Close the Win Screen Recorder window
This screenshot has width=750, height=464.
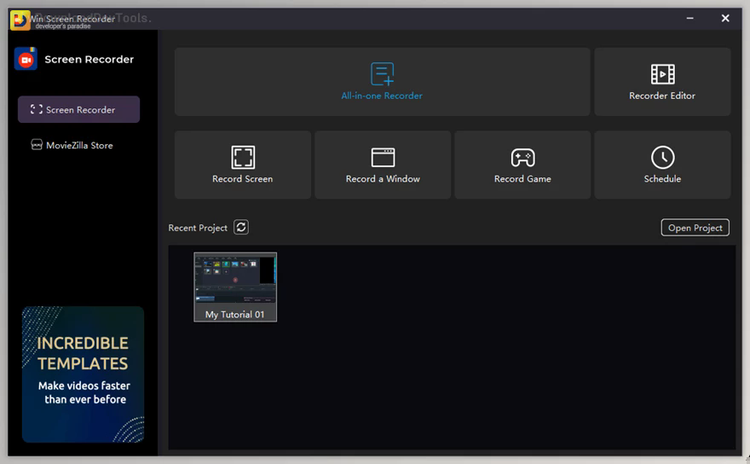725,18
